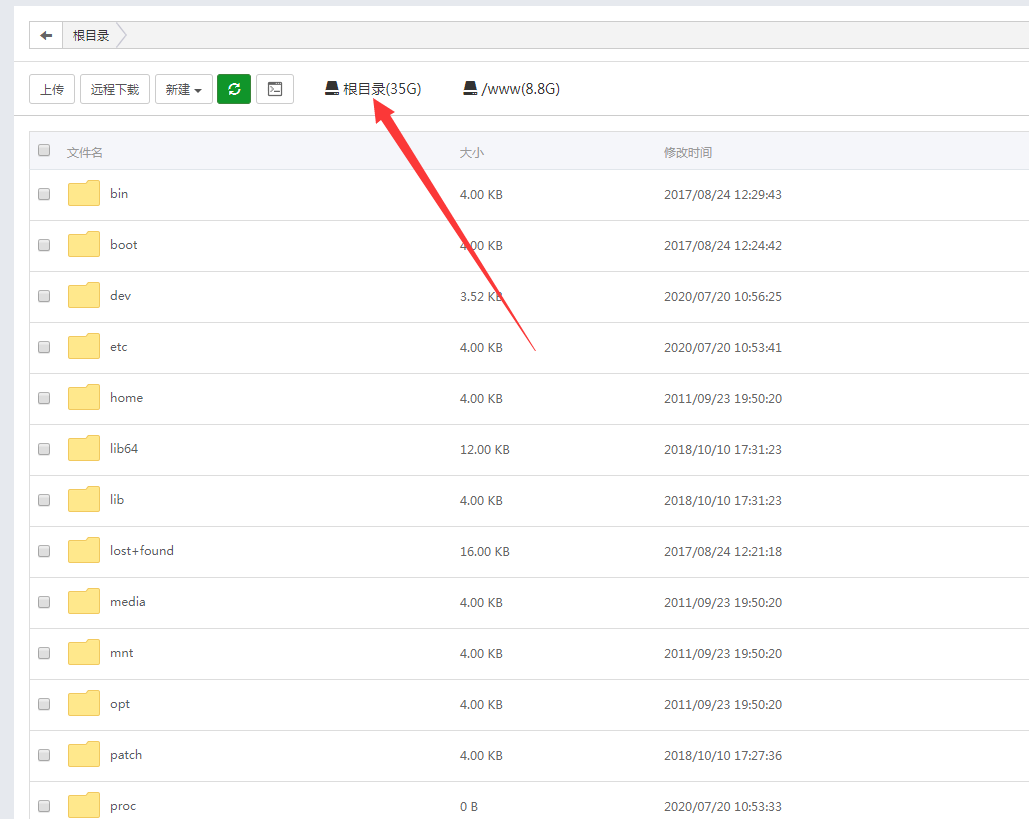Image resolution: width=1029 pixels, height=819 pixels.
Task: Open folder name link opt
Action: click(120, 704)
